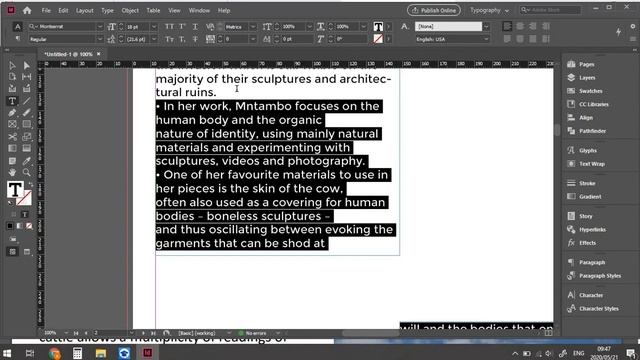Click the Publish Online button
This screenshot has height=360, width=640.
pyautogui.click(x=434, y=10)
